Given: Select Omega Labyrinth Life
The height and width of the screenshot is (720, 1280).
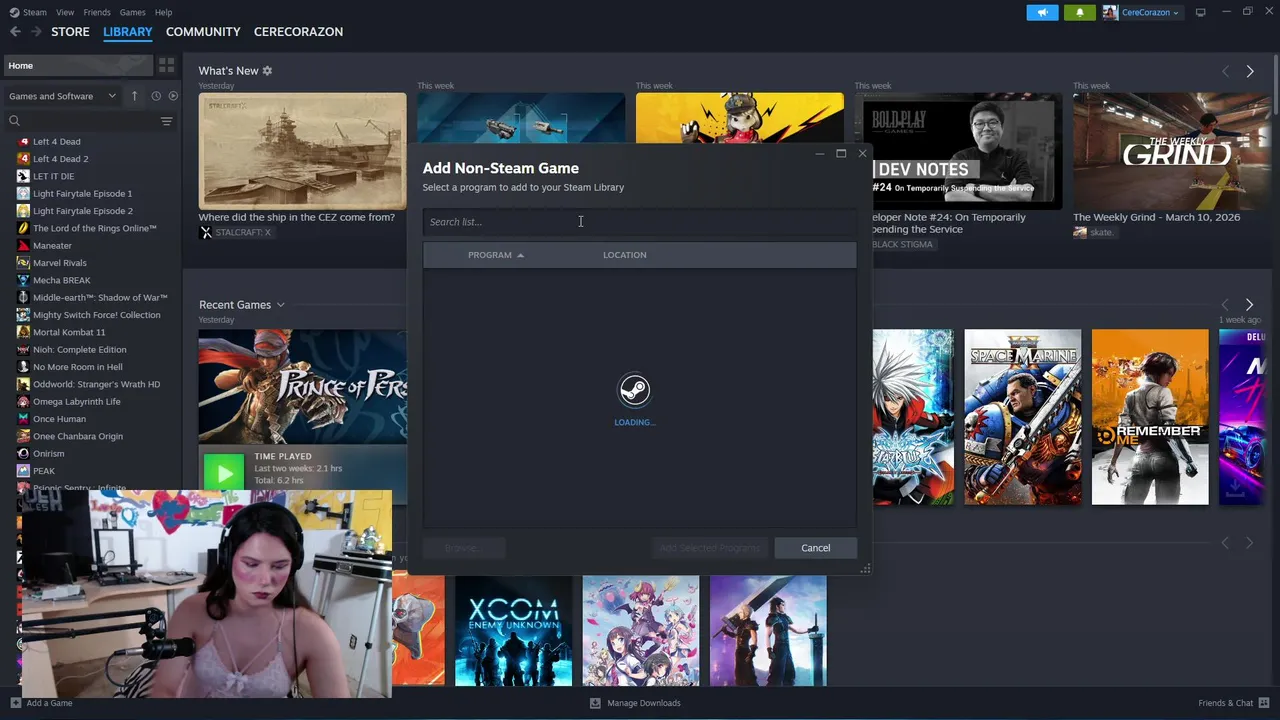Looking at the screenshot, I should pyautogui.click(x=76, y=402).
